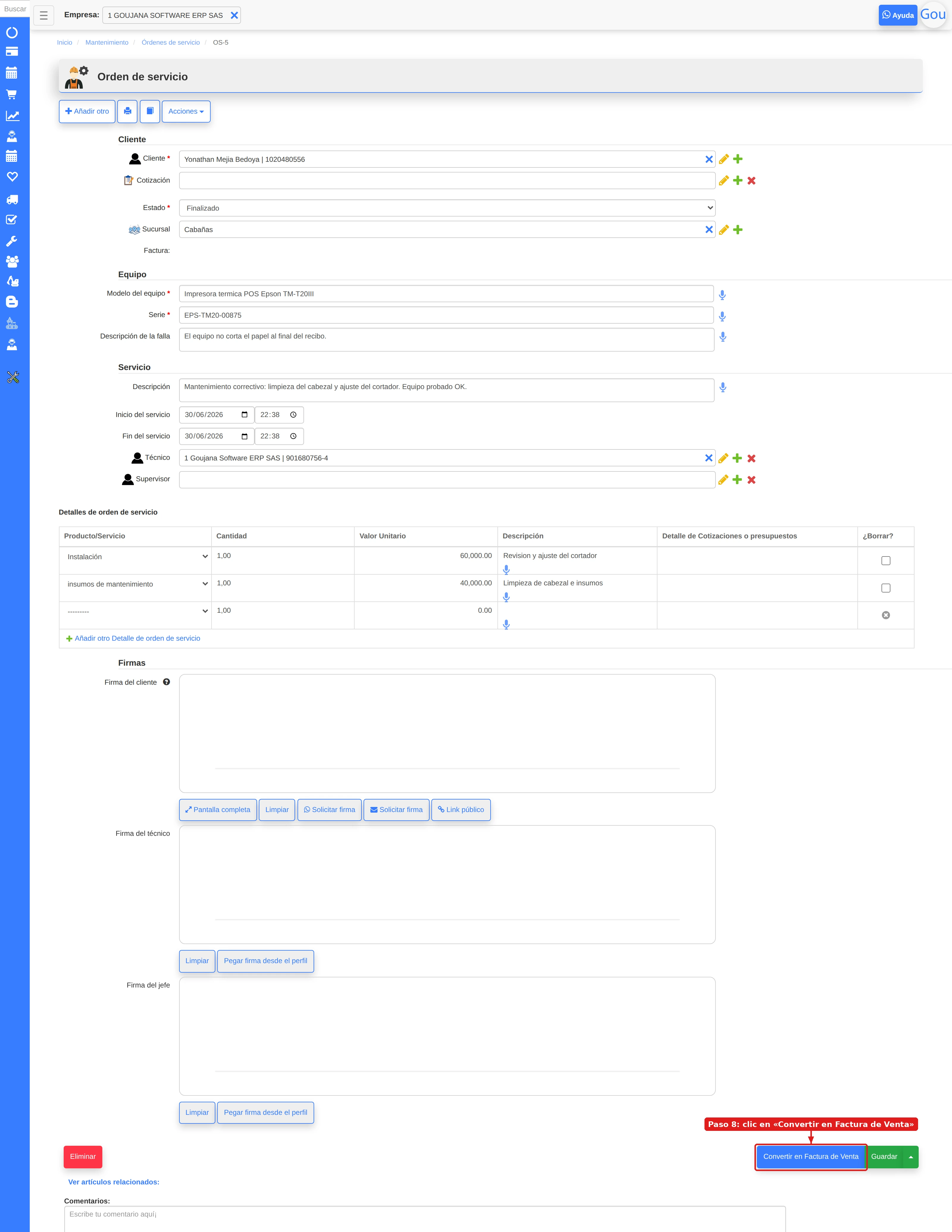
Task: Click the Modelo del equipo input field
Action: tap(446, 293)
